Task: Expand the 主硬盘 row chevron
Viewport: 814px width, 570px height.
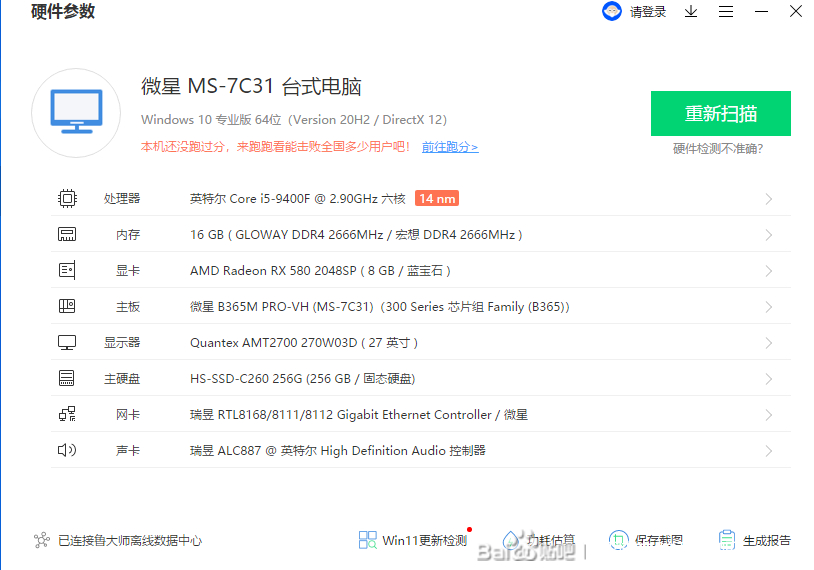Action: point(769,379)
